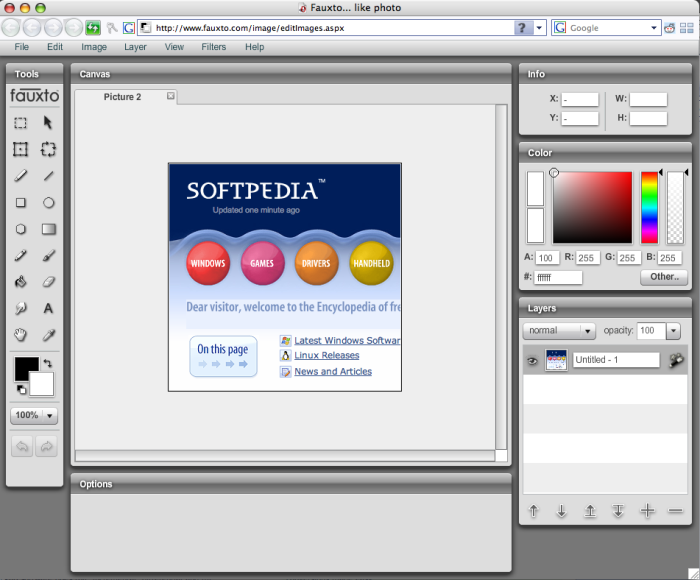The width and height of the screenshot is (700, 580).
Task: Pick the pen drawing tool
Action: point(21,255)
